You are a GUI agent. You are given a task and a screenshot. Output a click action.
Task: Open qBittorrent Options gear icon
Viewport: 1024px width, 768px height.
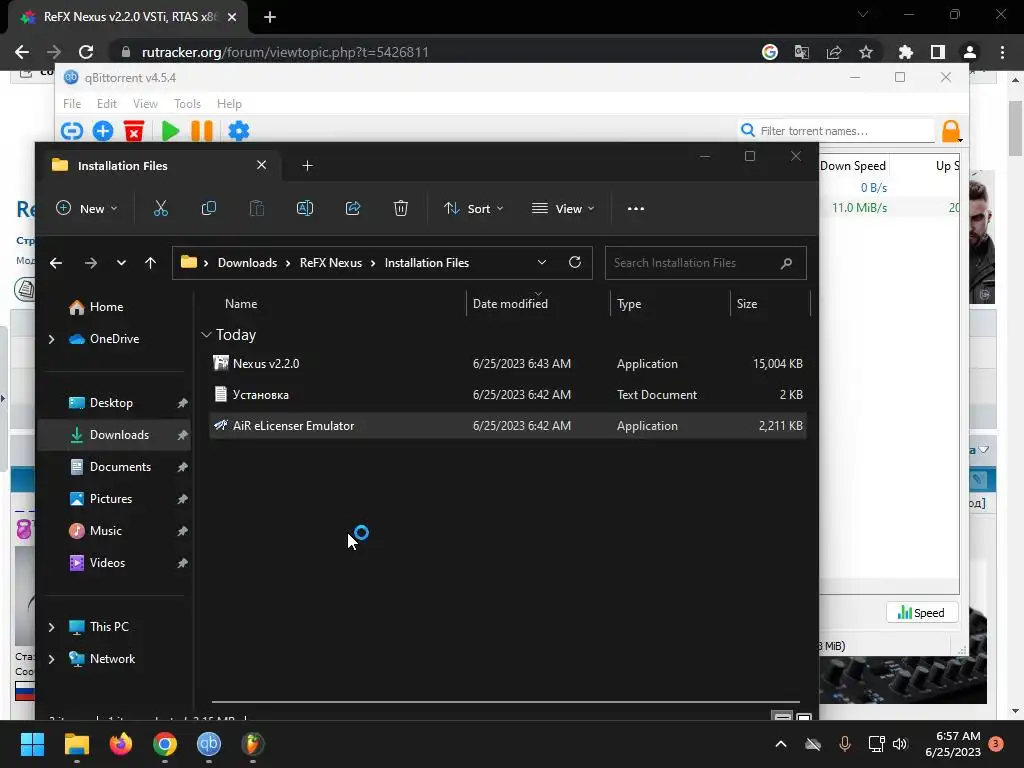tap(238, 131)
